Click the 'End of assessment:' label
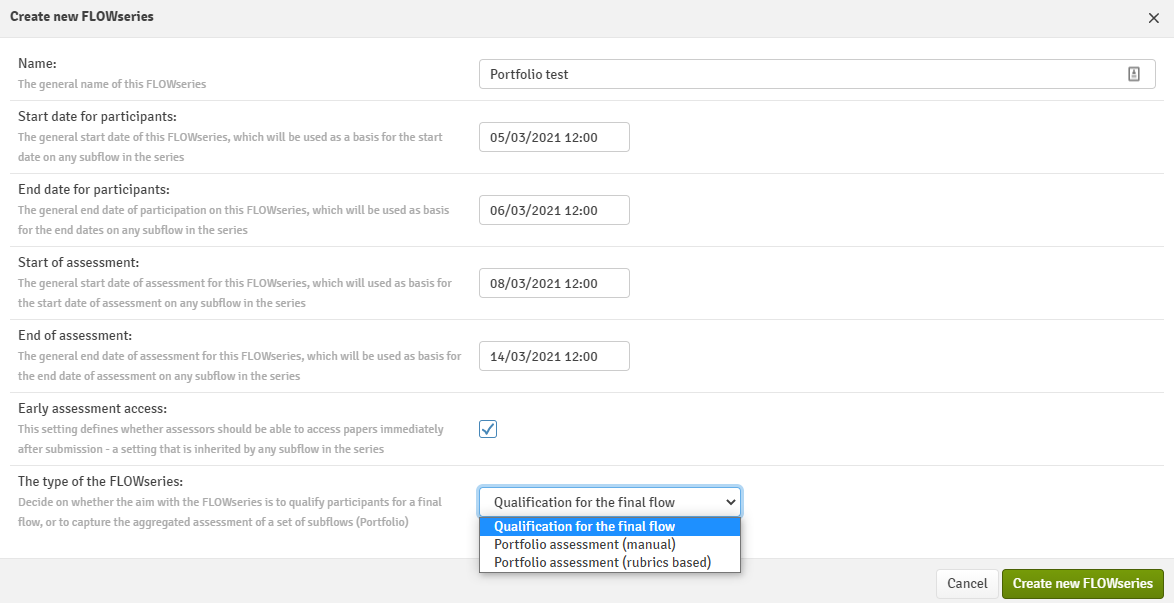The image size is (1174, 603). 75,336
